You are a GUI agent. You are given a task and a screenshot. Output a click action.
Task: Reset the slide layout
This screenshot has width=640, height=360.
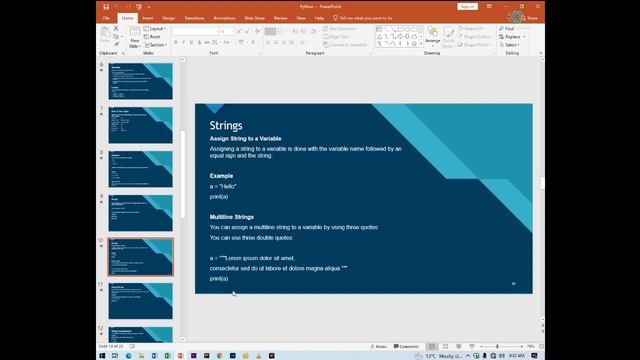[152, 37]
